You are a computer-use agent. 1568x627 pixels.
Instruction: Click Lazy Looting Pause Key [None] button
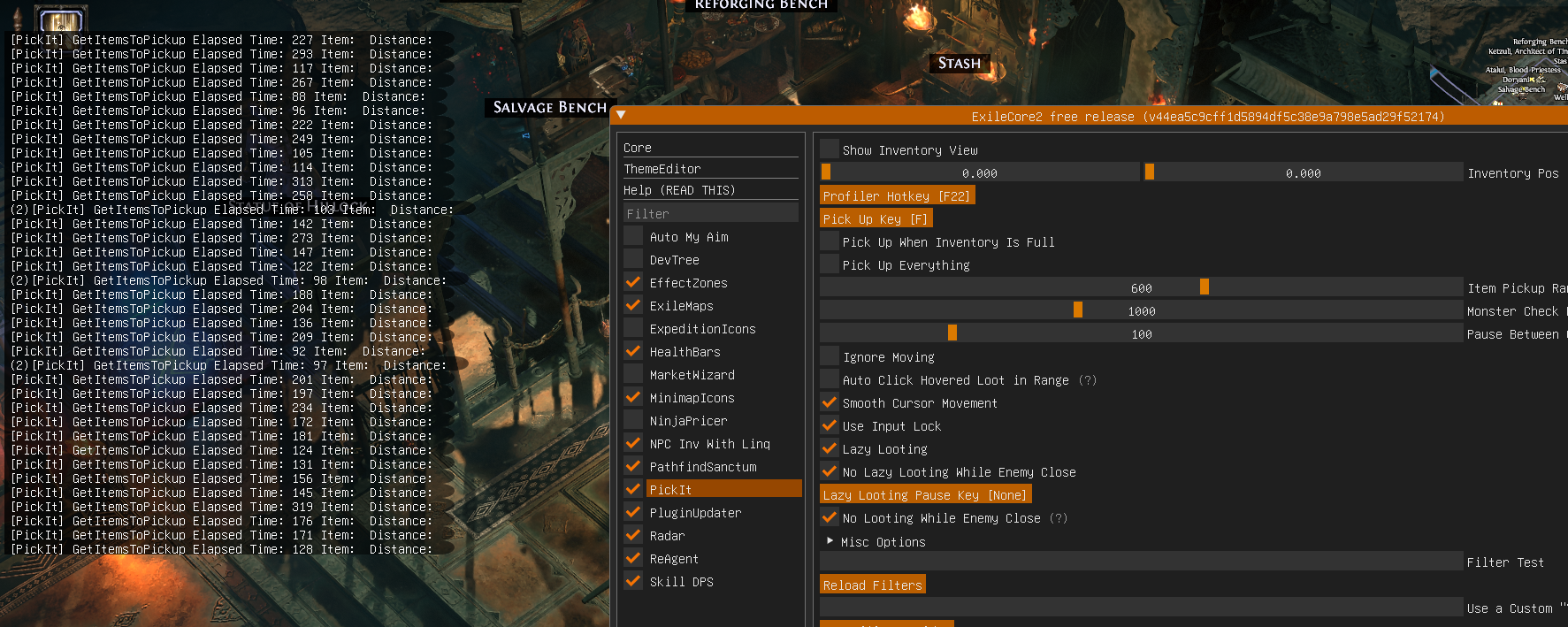pyautogui.click(x=925, y=494)
